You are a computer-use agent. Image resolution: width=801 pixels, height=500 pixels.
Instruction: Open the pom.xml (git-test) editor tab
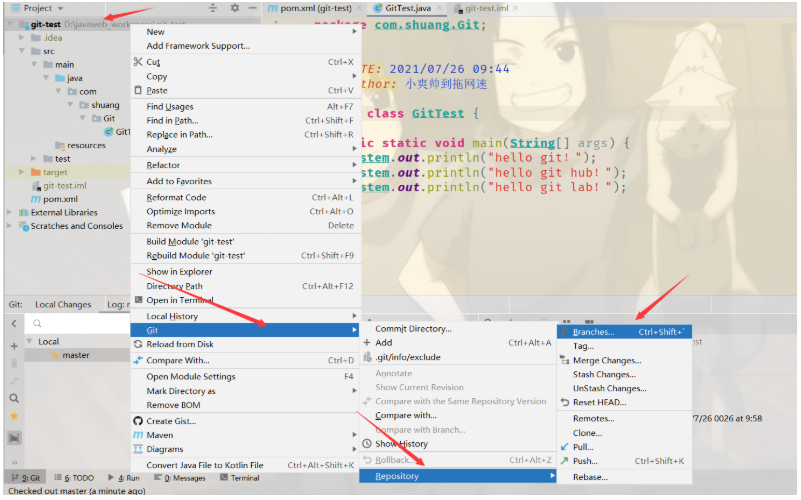316,8
